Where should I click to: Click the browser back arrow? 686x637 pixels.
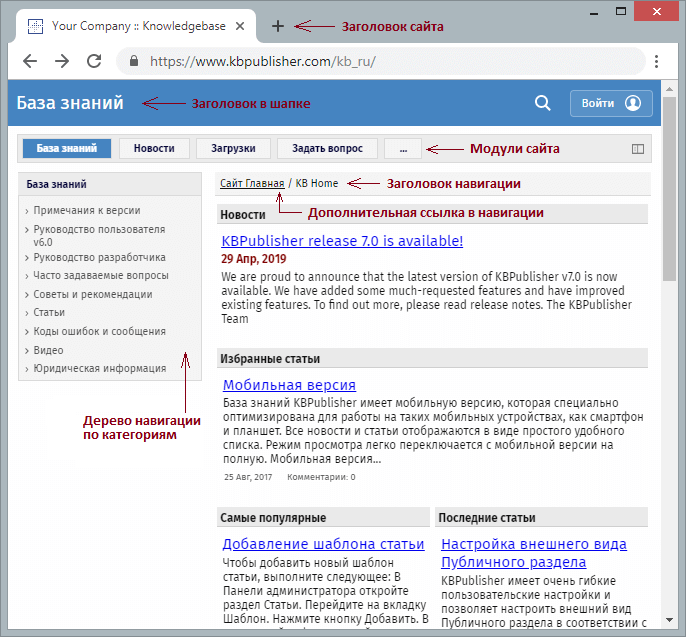(x=30, y=61)
